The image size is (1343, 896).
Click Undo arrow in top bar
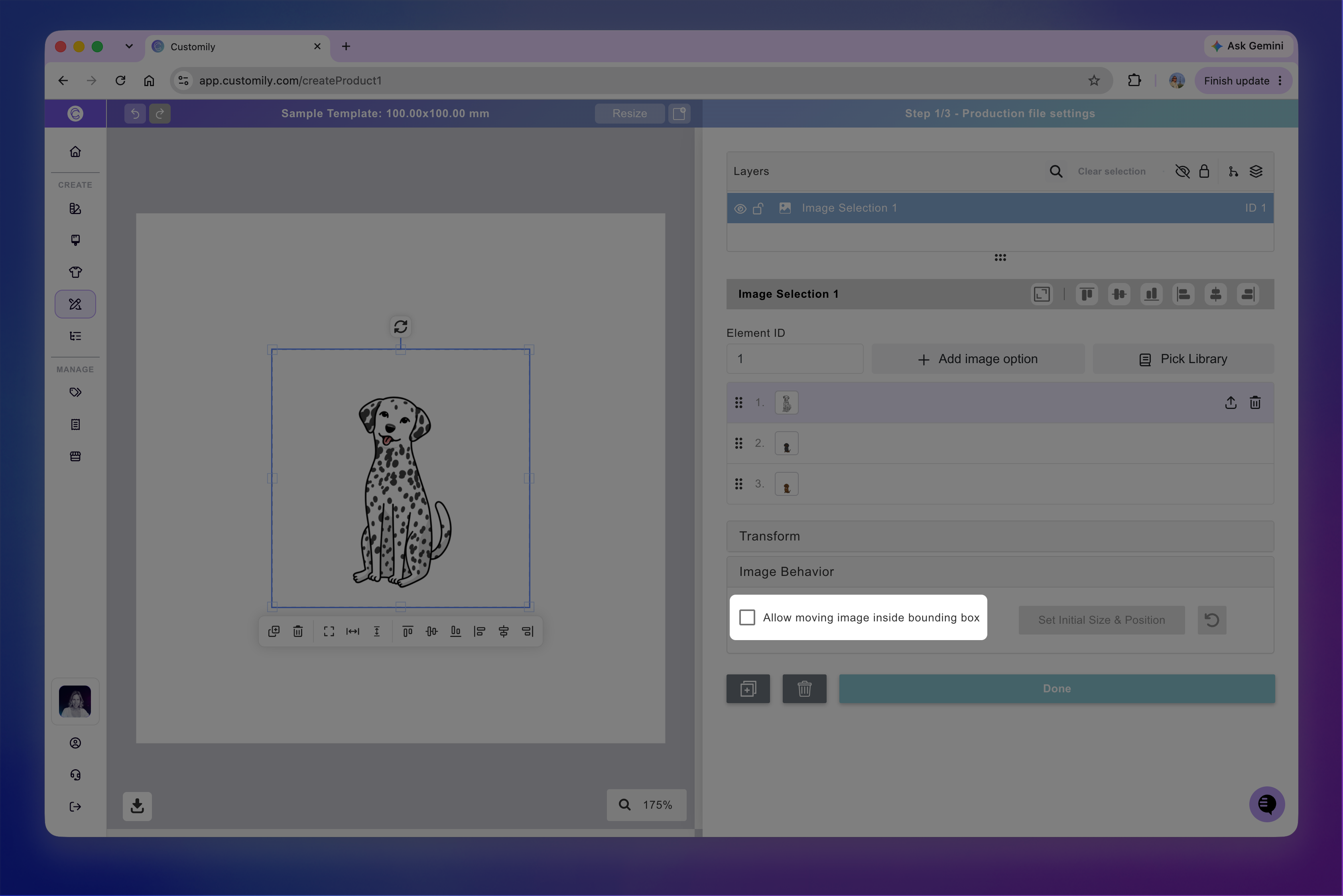coord(135,114)
